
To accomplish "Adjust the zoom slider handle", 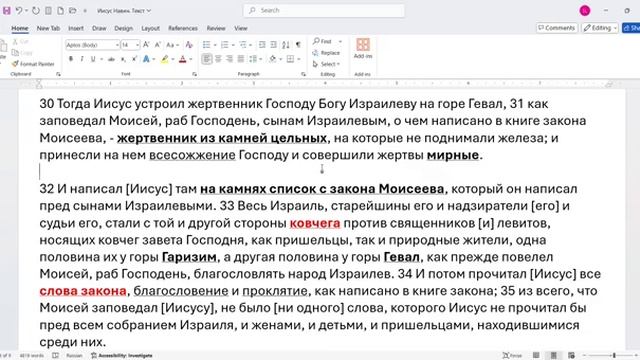I will [613, 356].
